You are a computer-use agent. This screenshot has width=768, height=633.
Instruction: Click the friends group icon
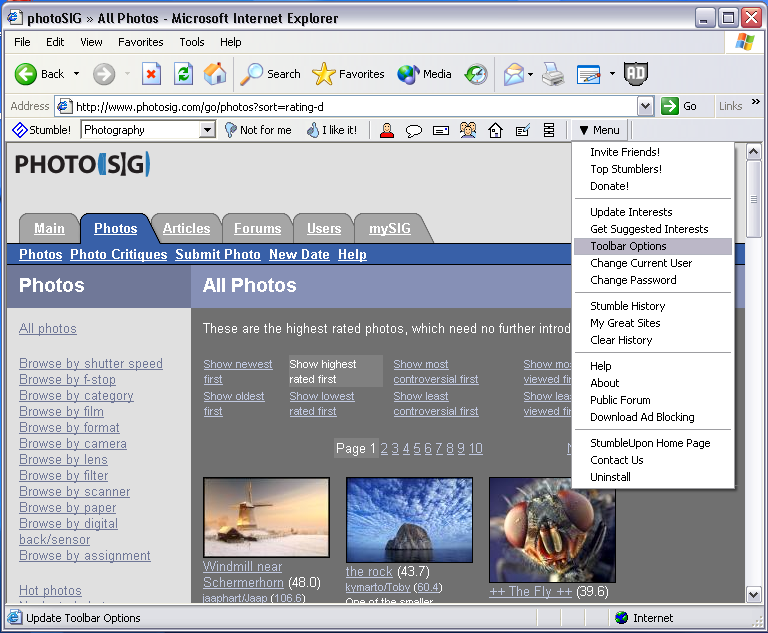point(468,130)
